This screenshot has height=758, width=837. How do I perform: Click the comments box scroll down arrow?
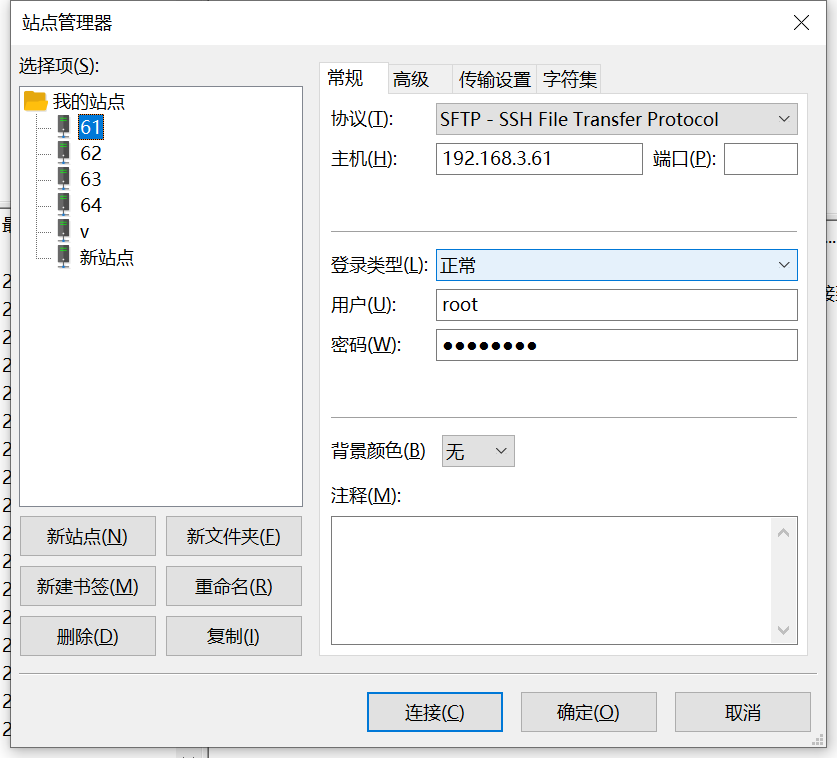click(784, 630)
